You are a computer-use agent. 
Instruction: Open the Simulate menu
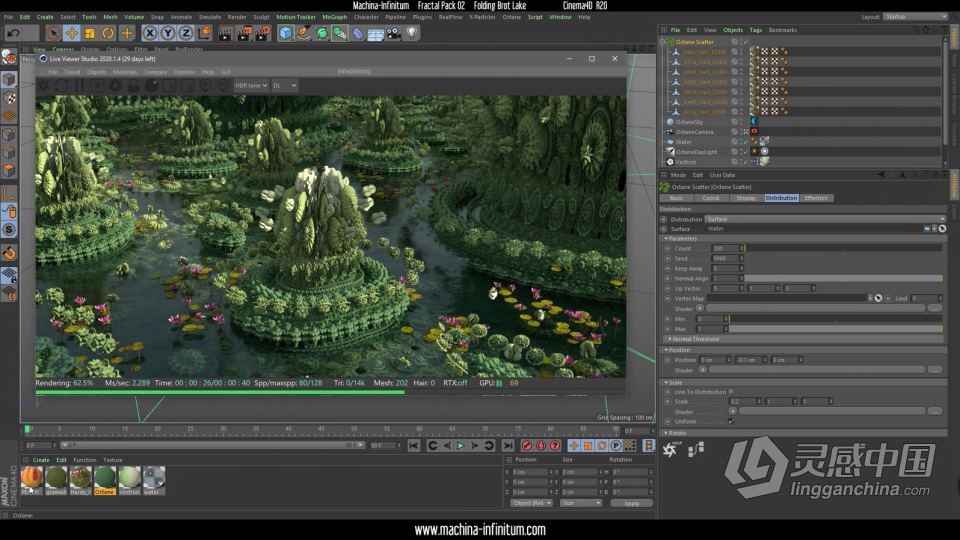click(x=209, y=17)
